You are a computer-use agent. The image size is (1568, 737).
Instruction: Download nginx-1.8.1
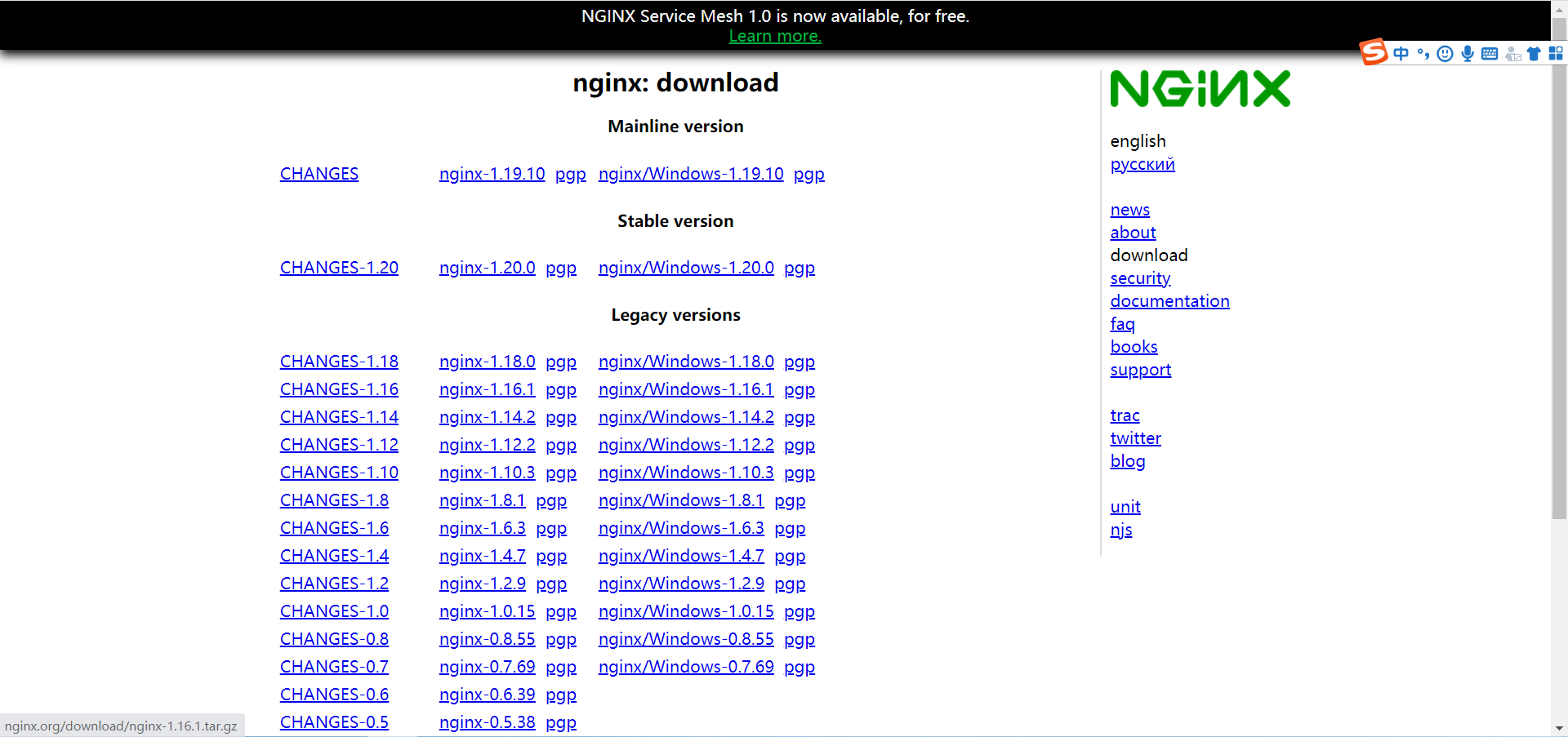coord(482,500)
